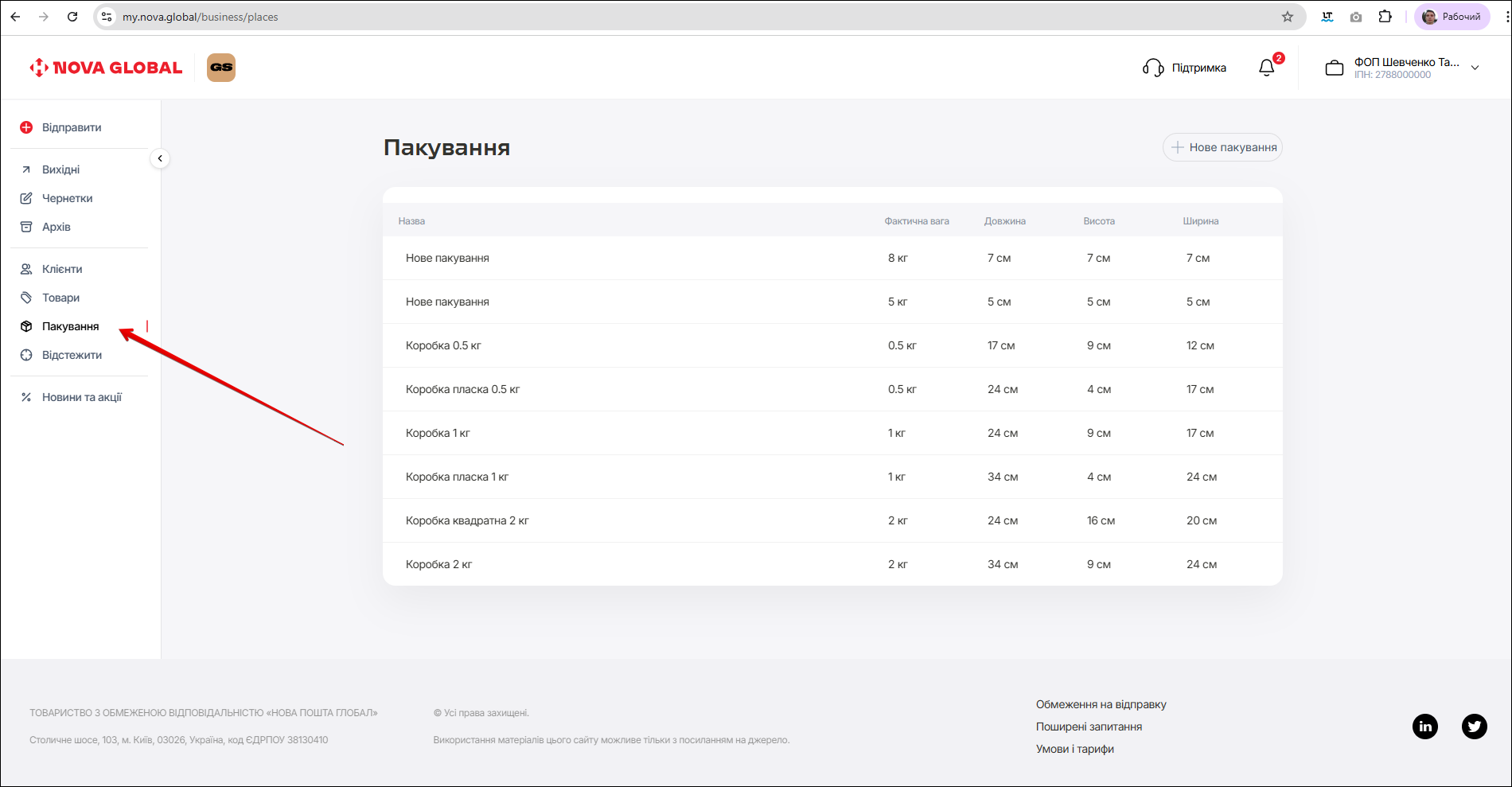
Task: Open Вихідні section
Action: (x=61, y=169)
